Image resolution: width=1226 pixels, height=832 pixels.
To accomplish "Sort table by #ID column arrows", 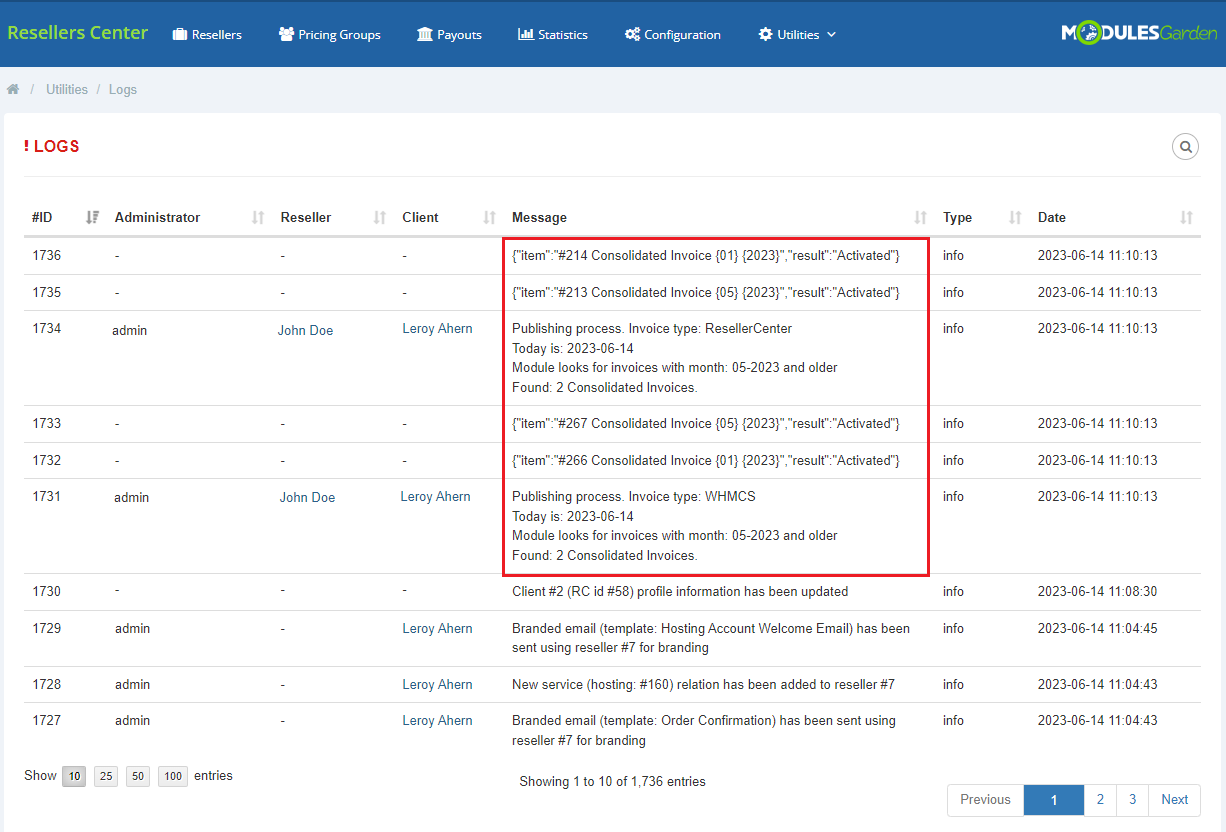I will 93,217.
